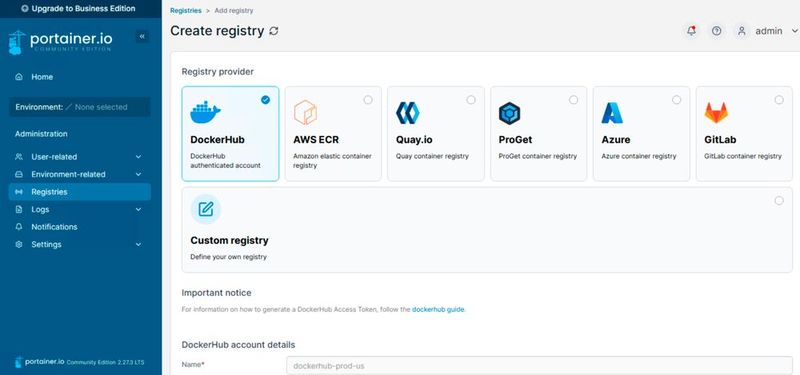
Task: Open the admin account dropdown arrow
Action: (x=794, y=31)
